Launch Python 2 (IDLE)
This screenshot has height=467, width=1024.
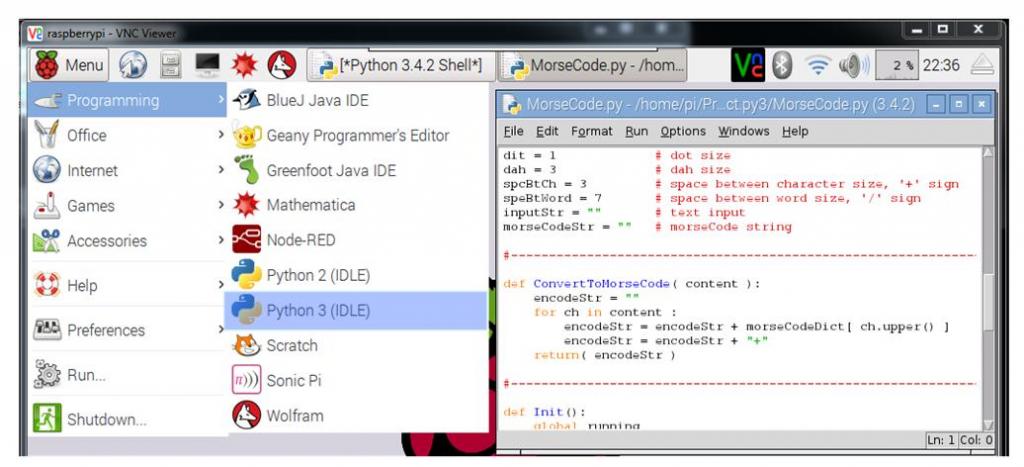(x=357, y=275)
